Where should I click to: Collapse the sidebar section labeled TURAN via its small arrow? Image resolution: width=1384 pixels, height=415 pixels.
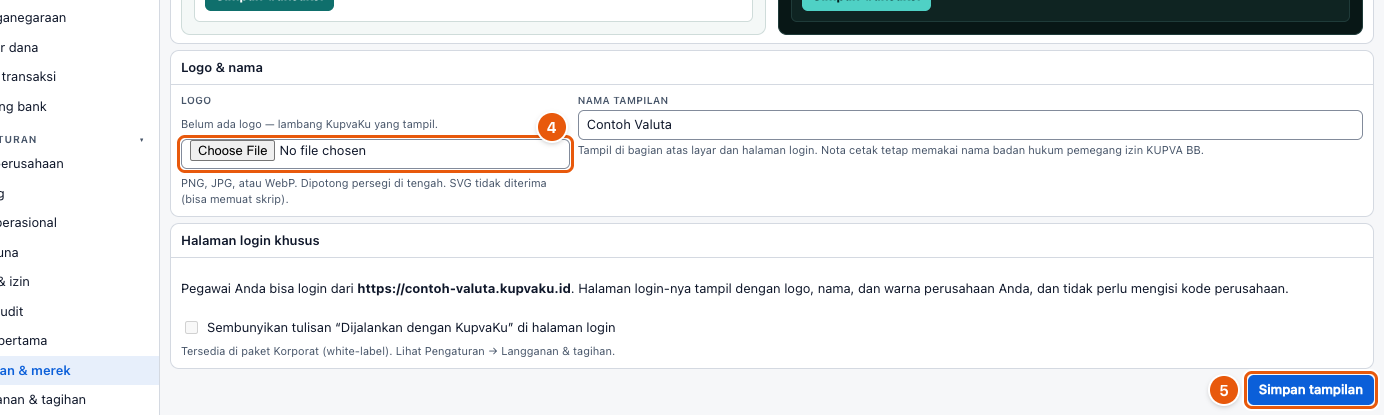click(x=141, y=139)
